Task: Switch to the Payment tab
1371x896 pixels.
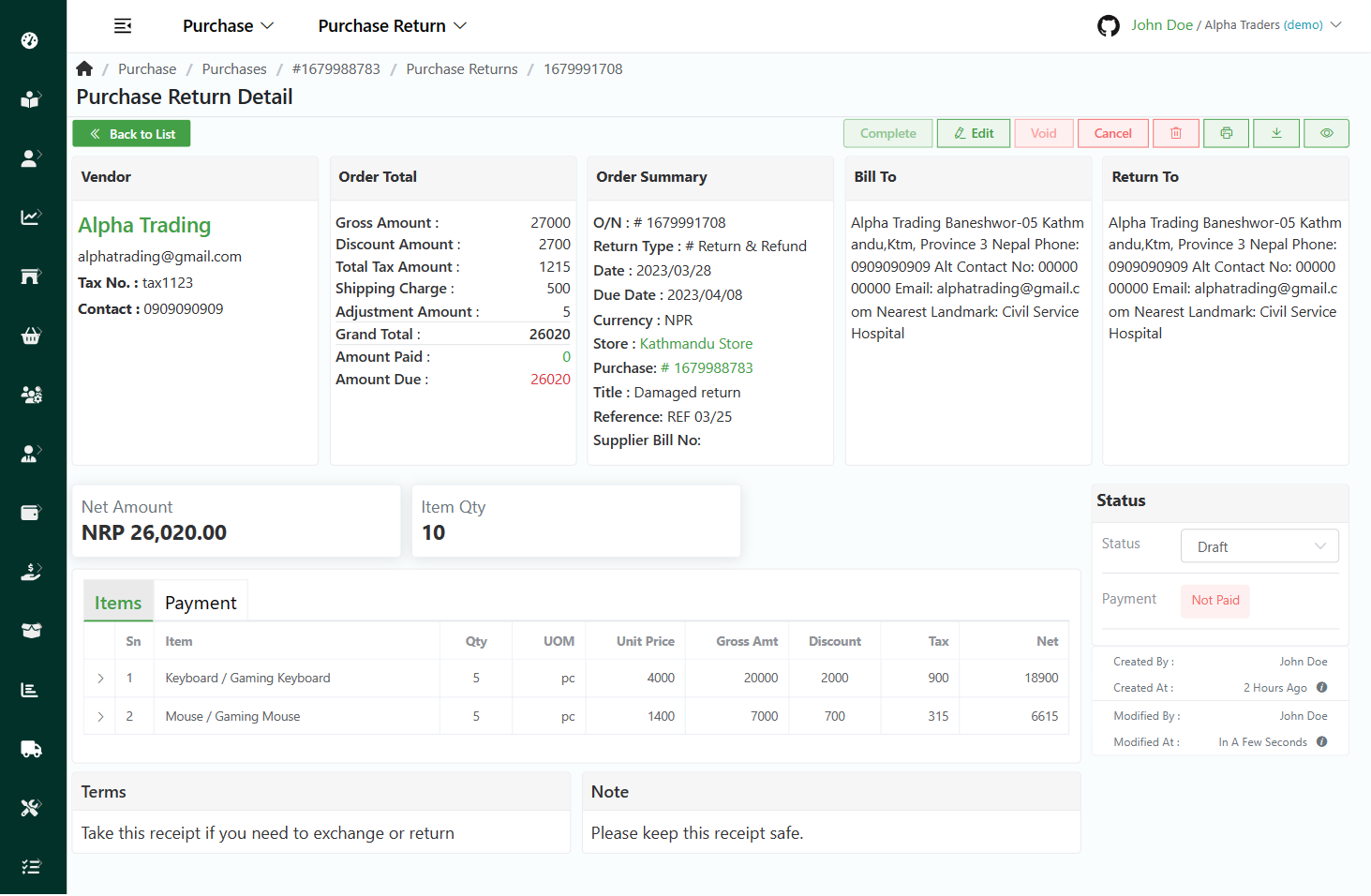Action: 201,603
